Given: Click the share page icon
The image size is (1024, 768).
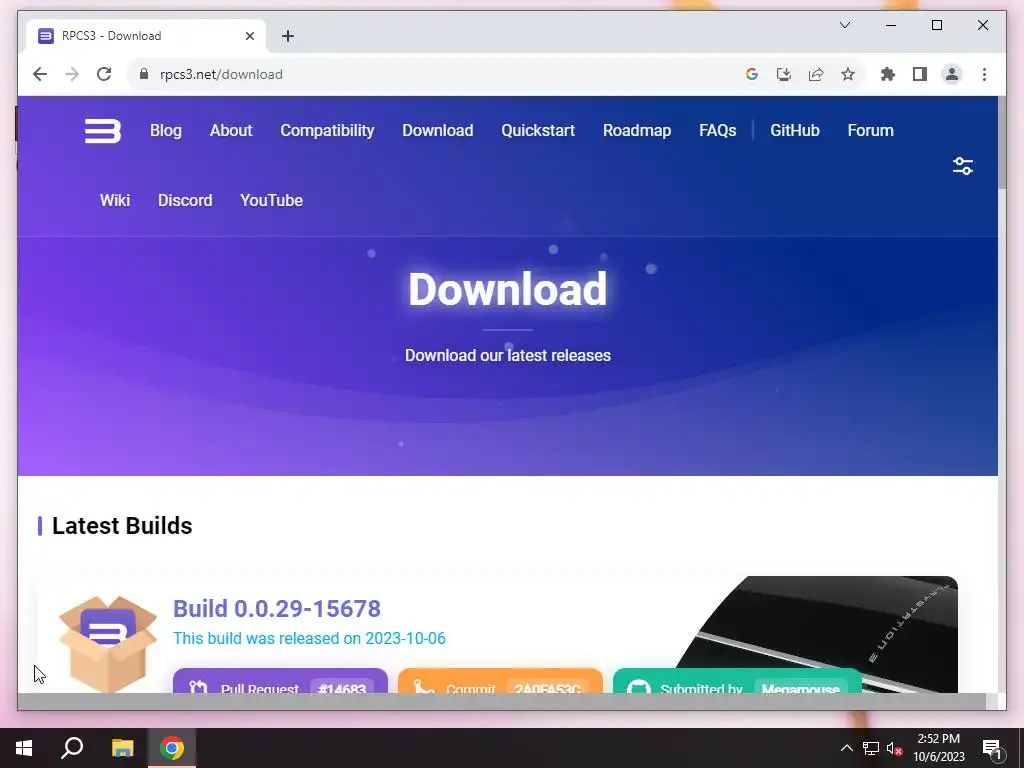Looking at the screenshot, I should pyautogui.click(x=816, y=74).
